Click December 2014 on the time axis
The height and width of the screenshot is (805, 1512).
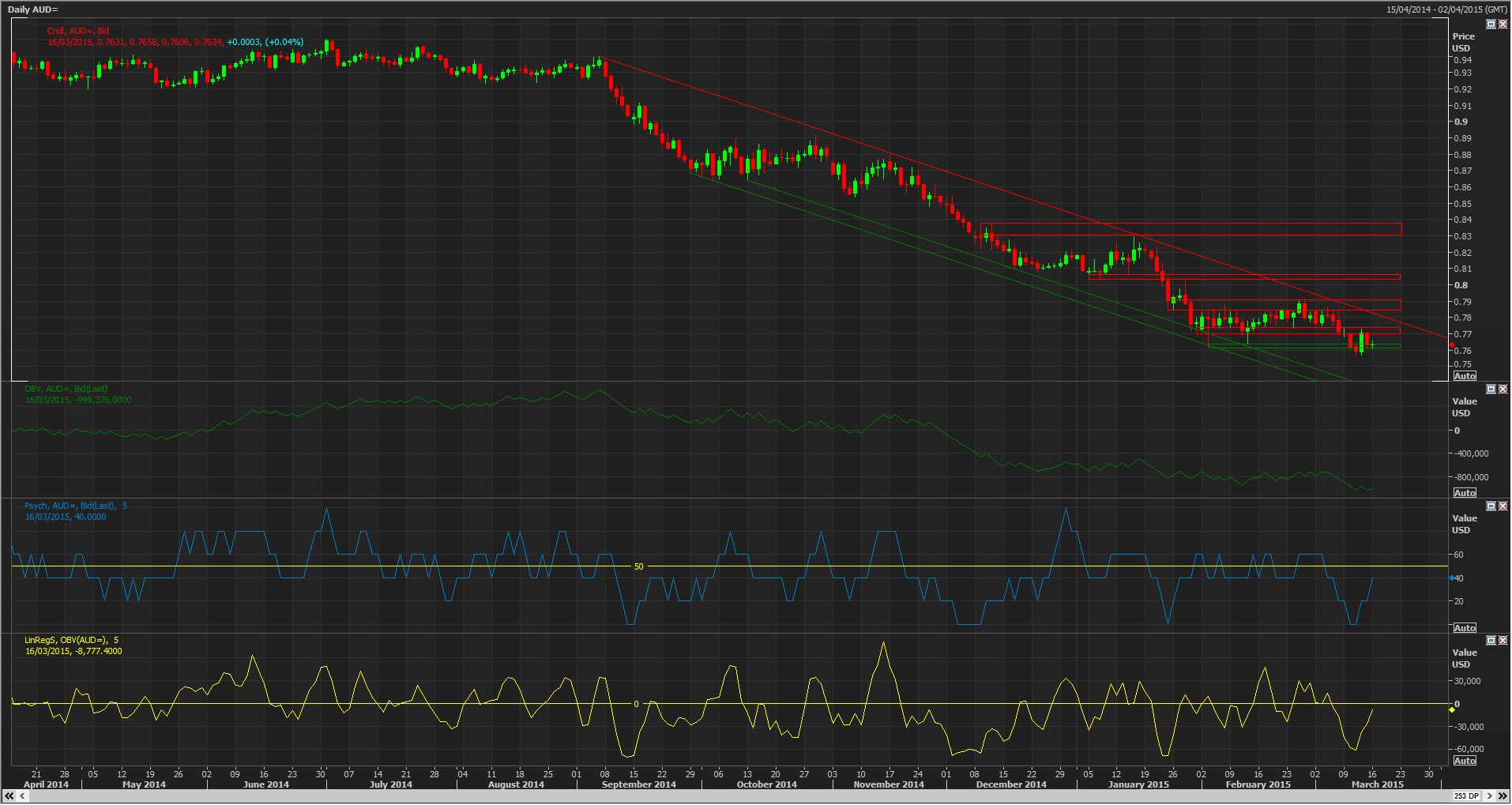[x=1011, y=784]
